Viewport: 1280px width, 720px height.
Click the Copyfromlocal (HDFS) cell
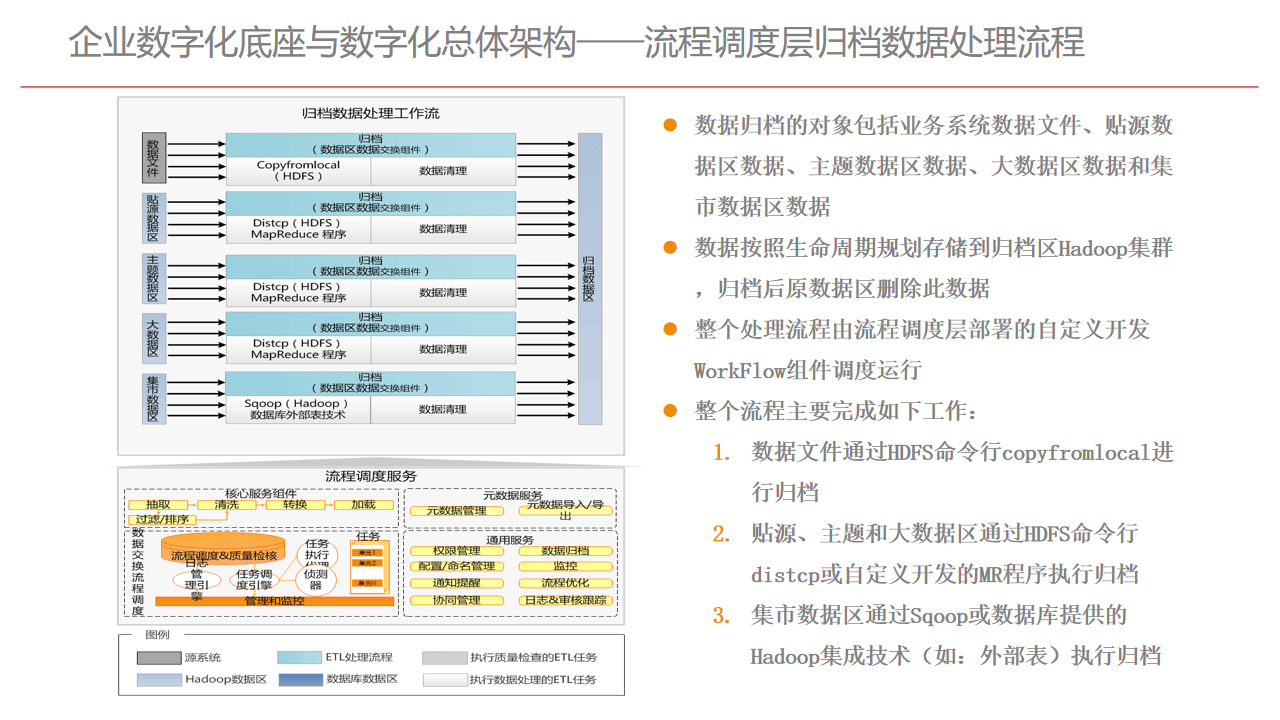[298, 171]
